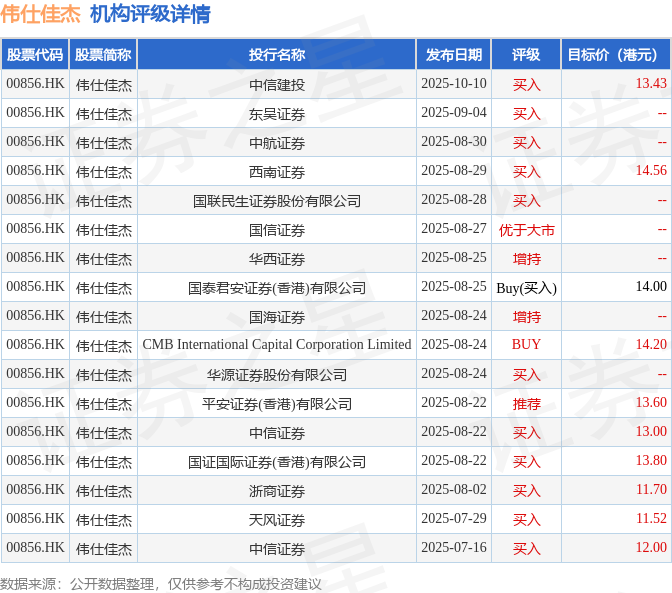The image size is (672, 593).
Task: Select the 国海证券 broker name cell
Action: point(277,317)
